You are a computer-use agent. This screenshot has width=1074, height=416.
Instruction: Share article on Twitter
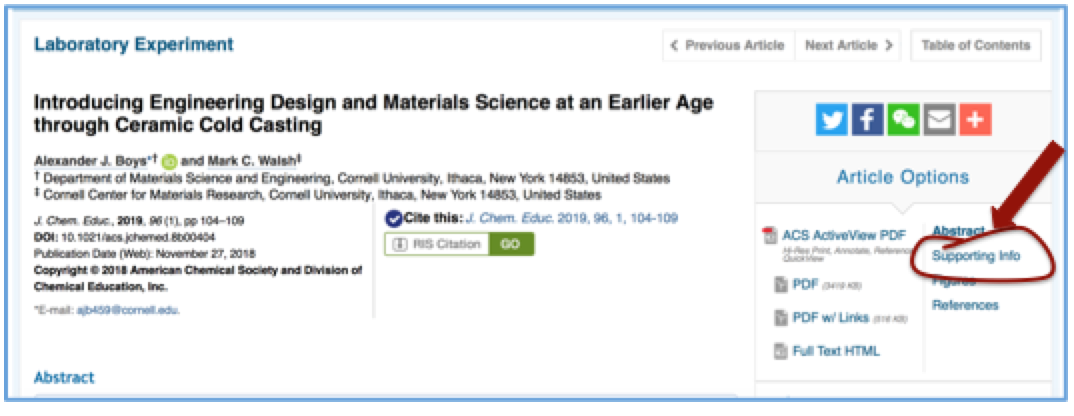point(832,121)
